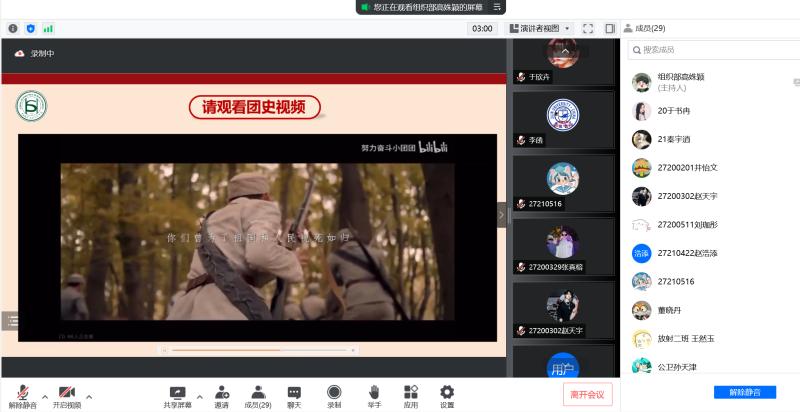This screenshot has width=800, height=412.
Task: Click the 共享屏幕 share screen icon
Action: [178, 395]
